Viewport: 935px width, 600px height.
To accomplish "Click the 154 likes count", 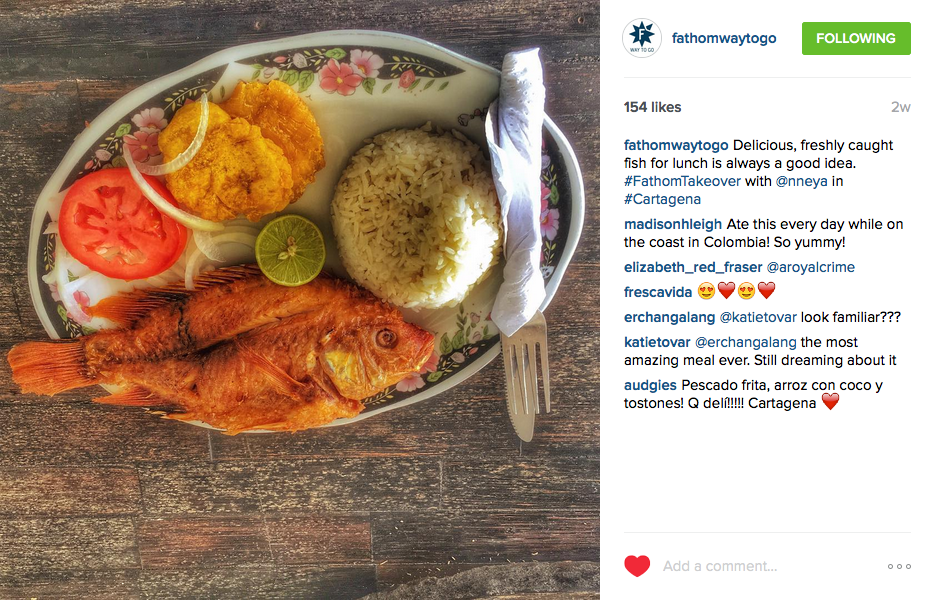I will (652, 107).
